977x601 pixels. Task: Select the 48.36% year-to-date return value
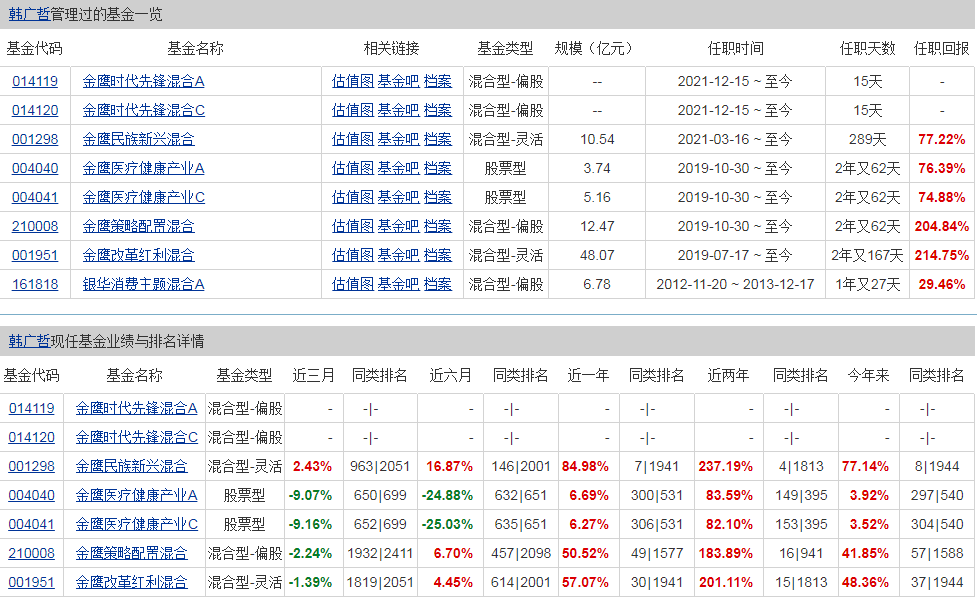click(x=865, y=582)
